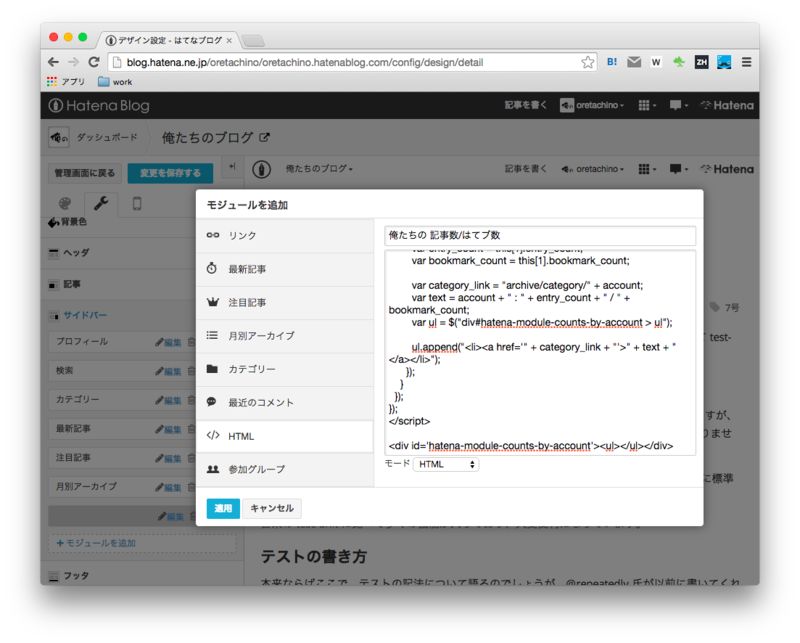Screen dimensions: 800x643
Task: Choose 月別アーカイブ module option
Action: [285, 336]
